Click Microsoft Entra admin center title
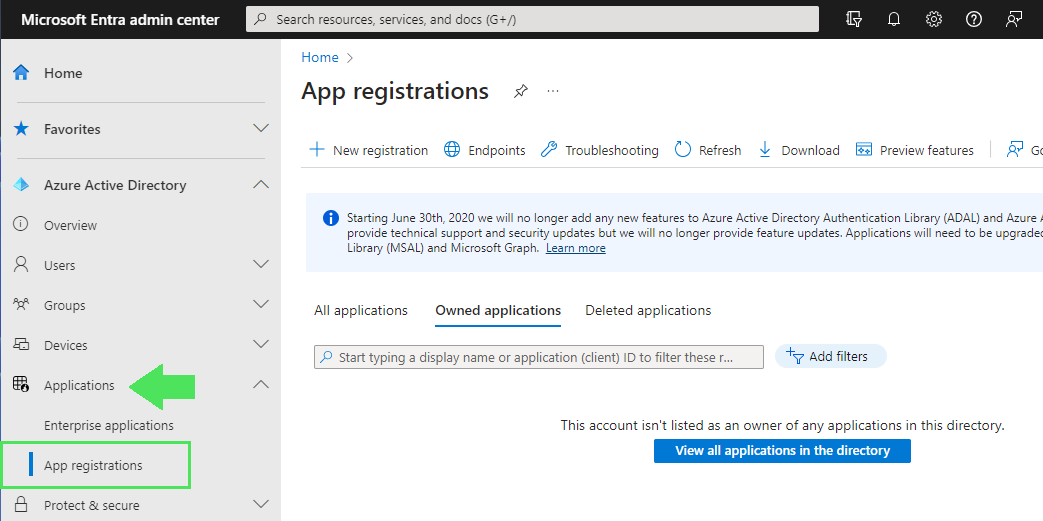This screenshot has width=1043, height=521. [x=120, y=19]
